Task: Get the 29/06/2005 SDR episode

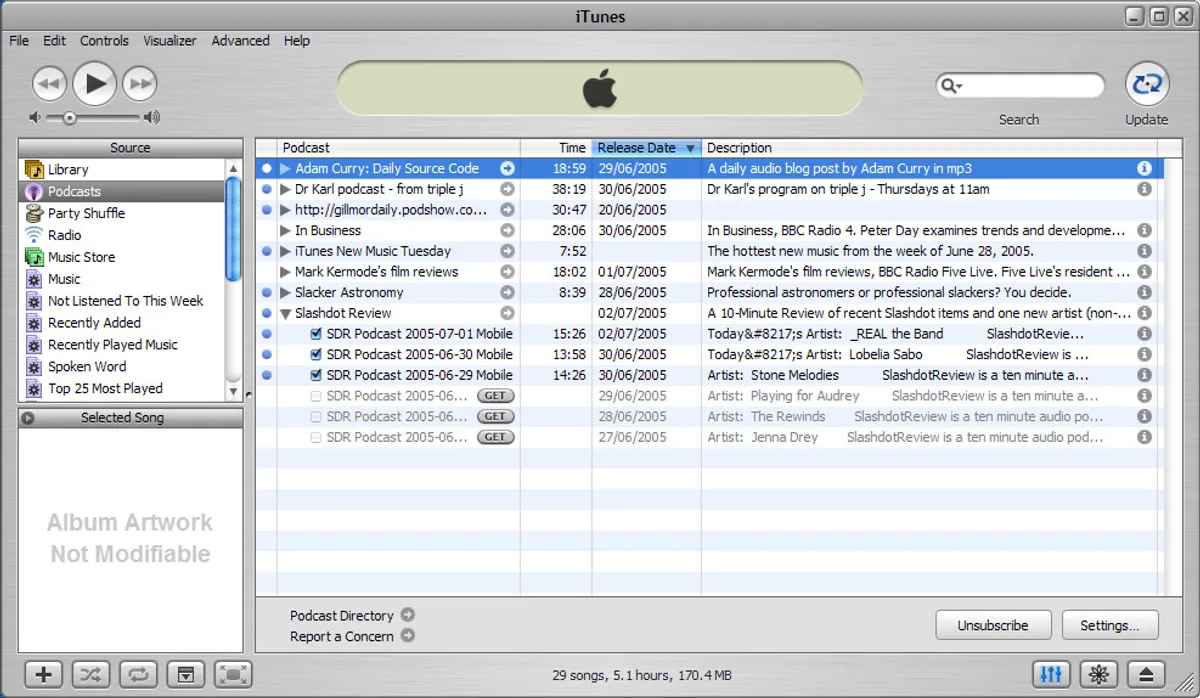Action: coord(495,396)
